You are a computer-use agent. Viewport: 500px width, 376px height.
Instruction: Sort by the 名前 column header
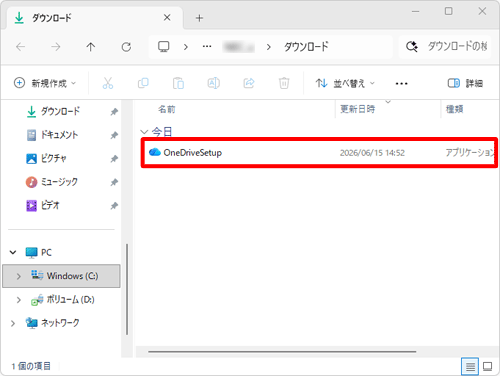click(167, 109)
